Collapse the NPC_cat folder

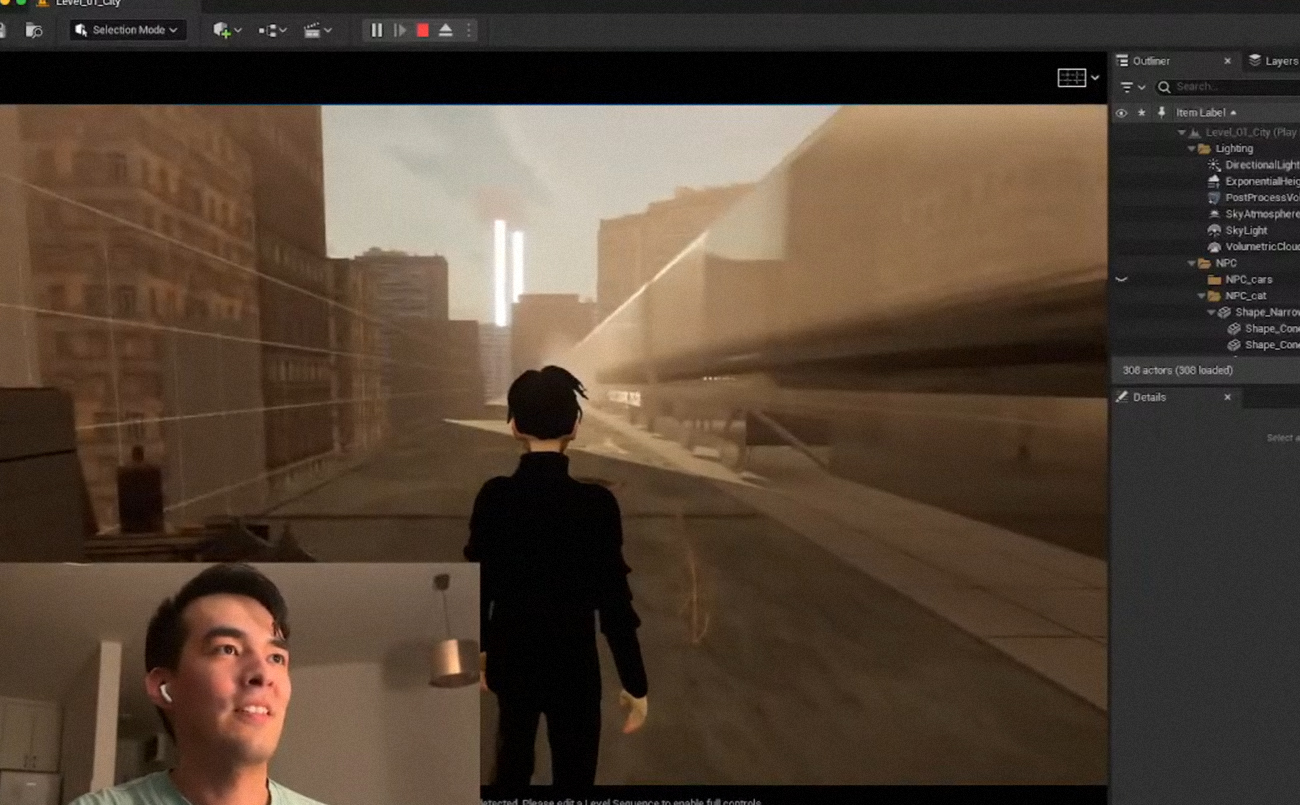[1201, 296]
